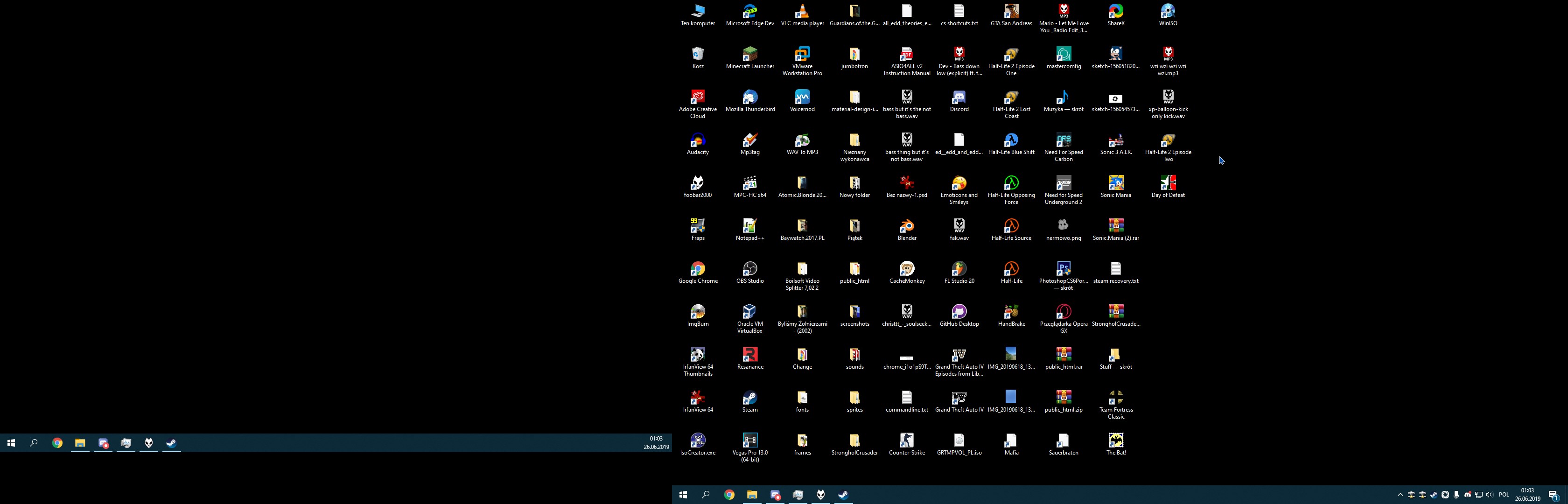Open File Explorer on the left monitor taskbar
1568x504 pixels.
tap(80, 443)
